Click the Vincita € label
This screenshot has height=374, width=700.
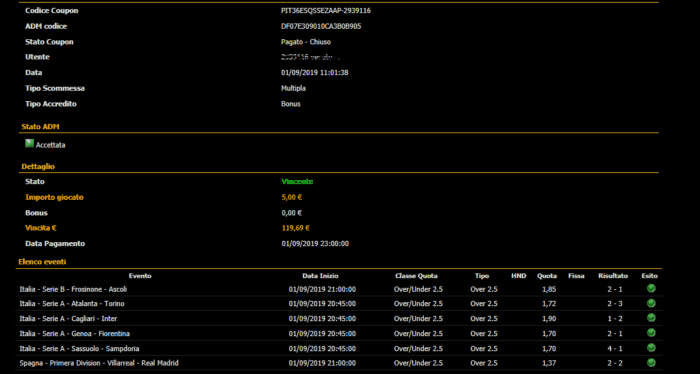[41, 228]
